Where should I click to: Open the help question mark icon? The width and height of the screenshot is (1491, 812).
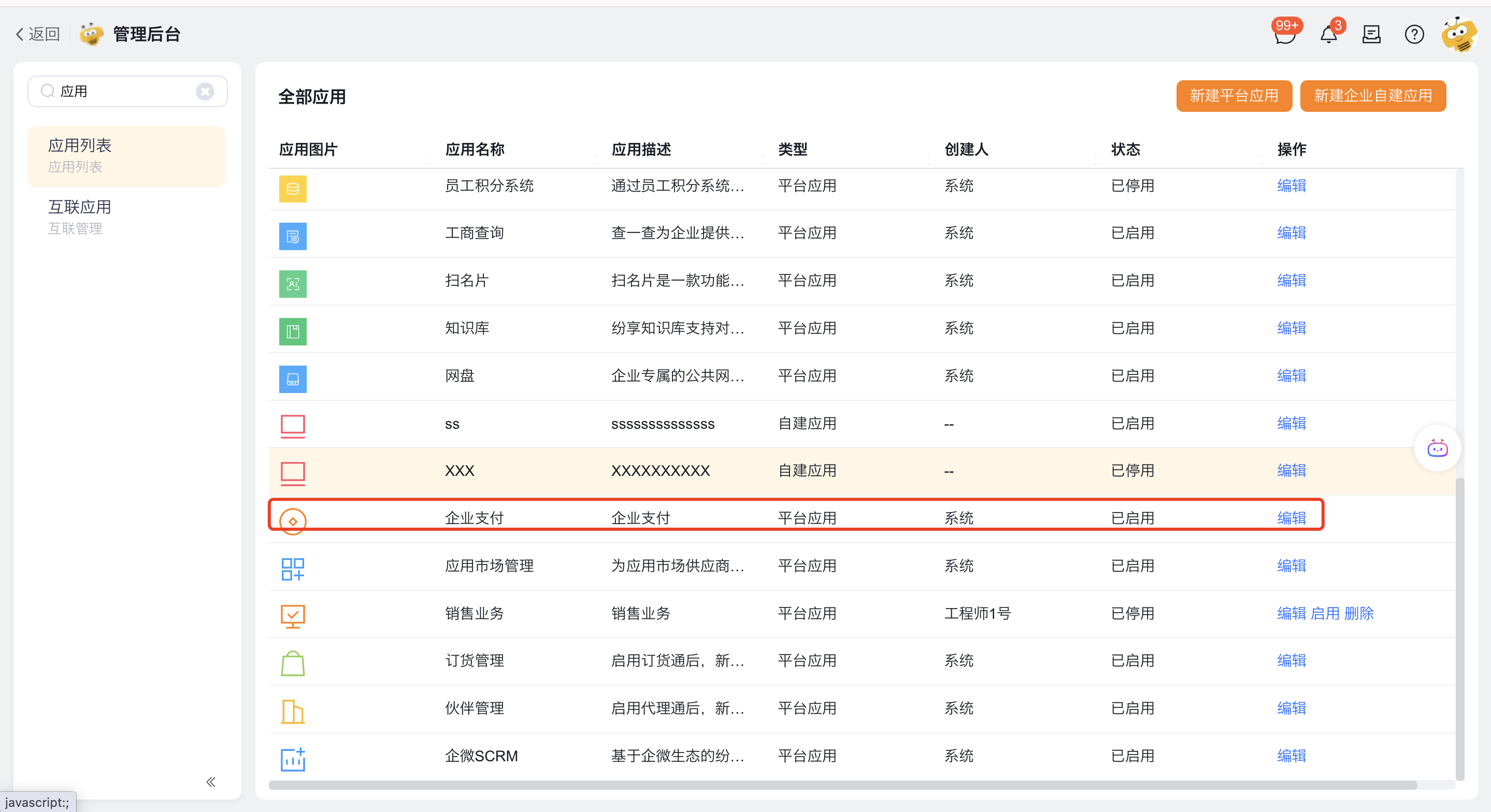pos(1414,35)
